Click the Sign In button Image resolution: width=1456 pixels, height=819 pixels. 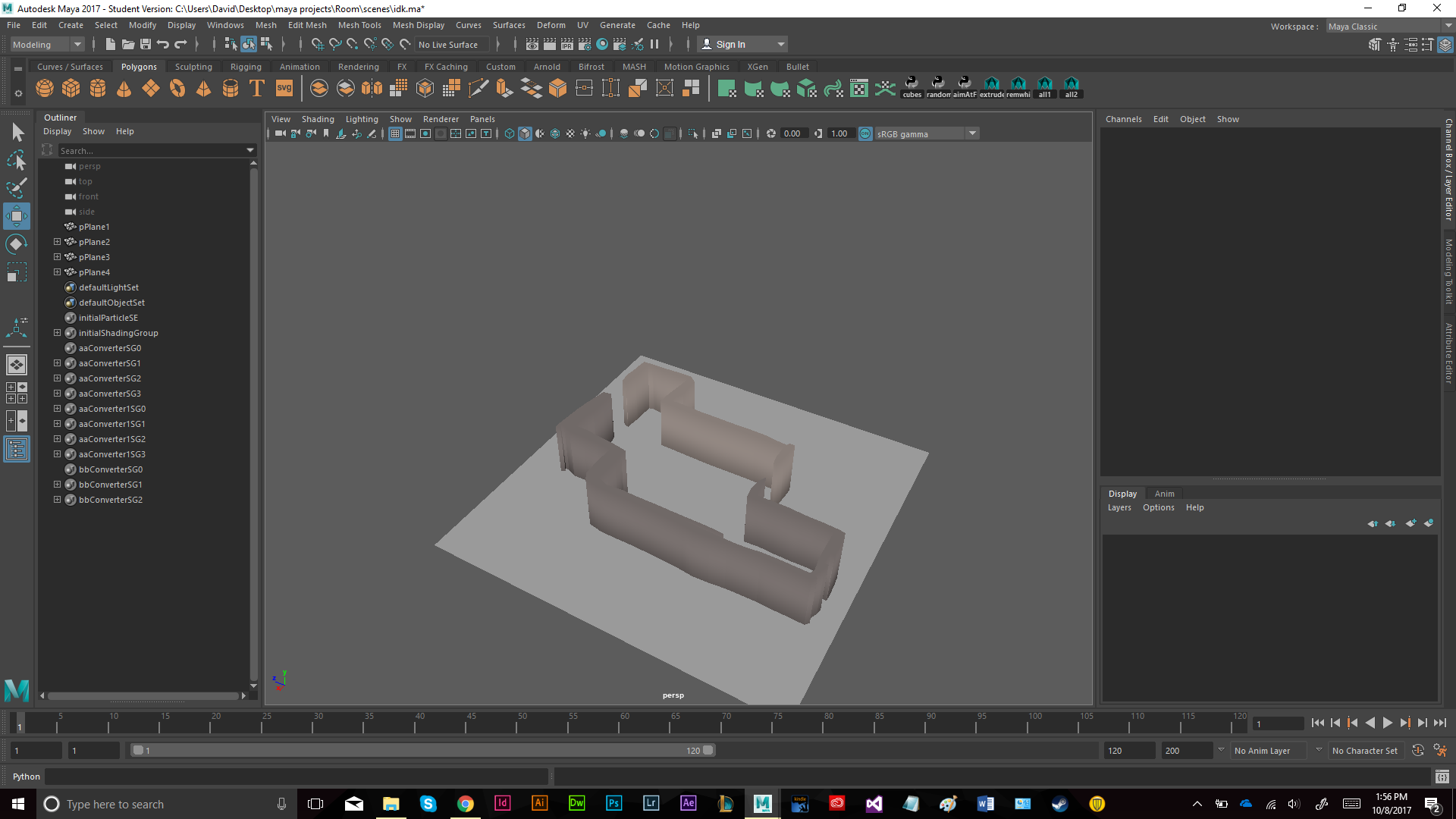click(x=730, y=45)
